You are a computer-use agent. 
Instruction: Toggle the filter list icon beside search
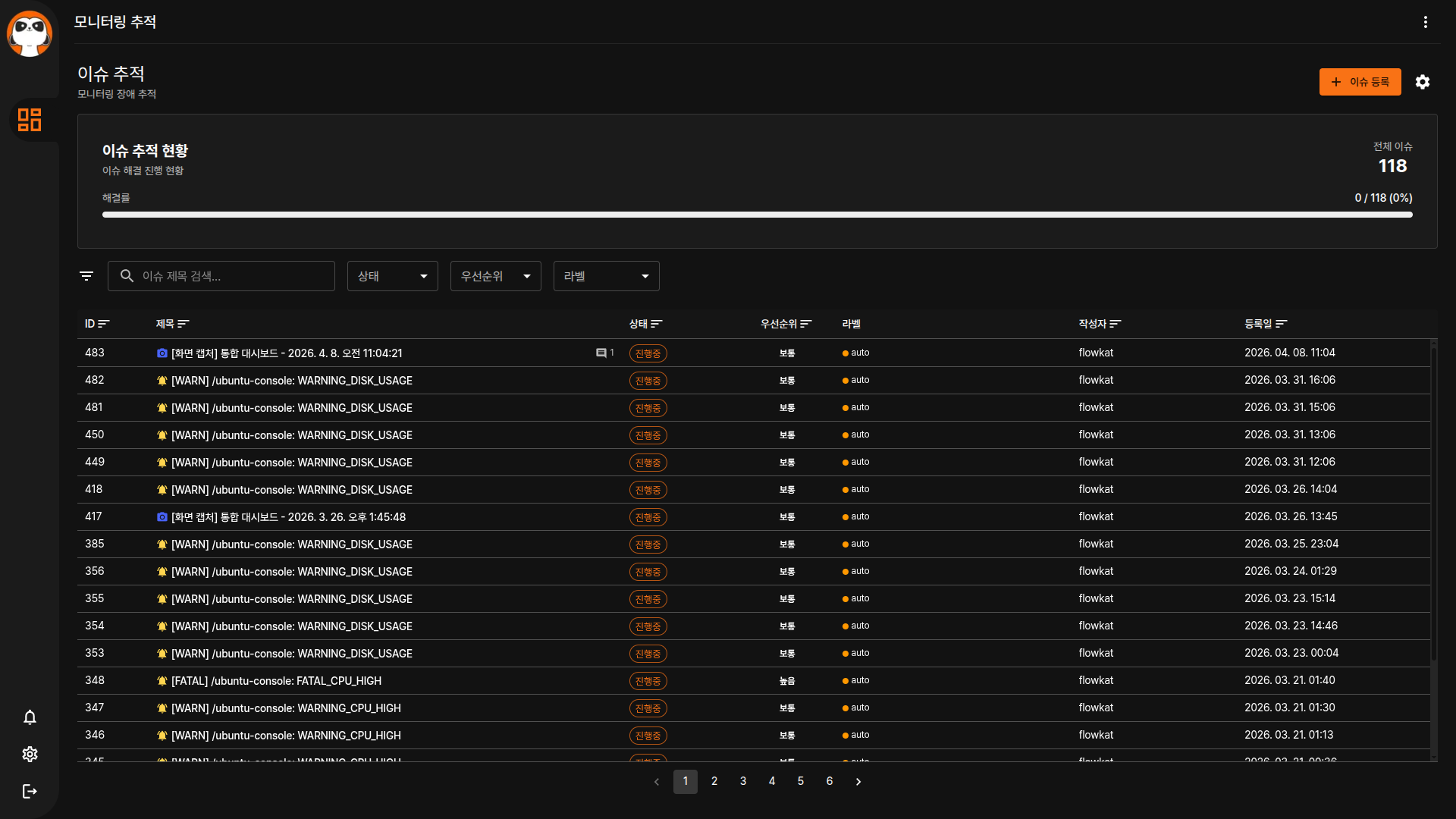(86, 276)
